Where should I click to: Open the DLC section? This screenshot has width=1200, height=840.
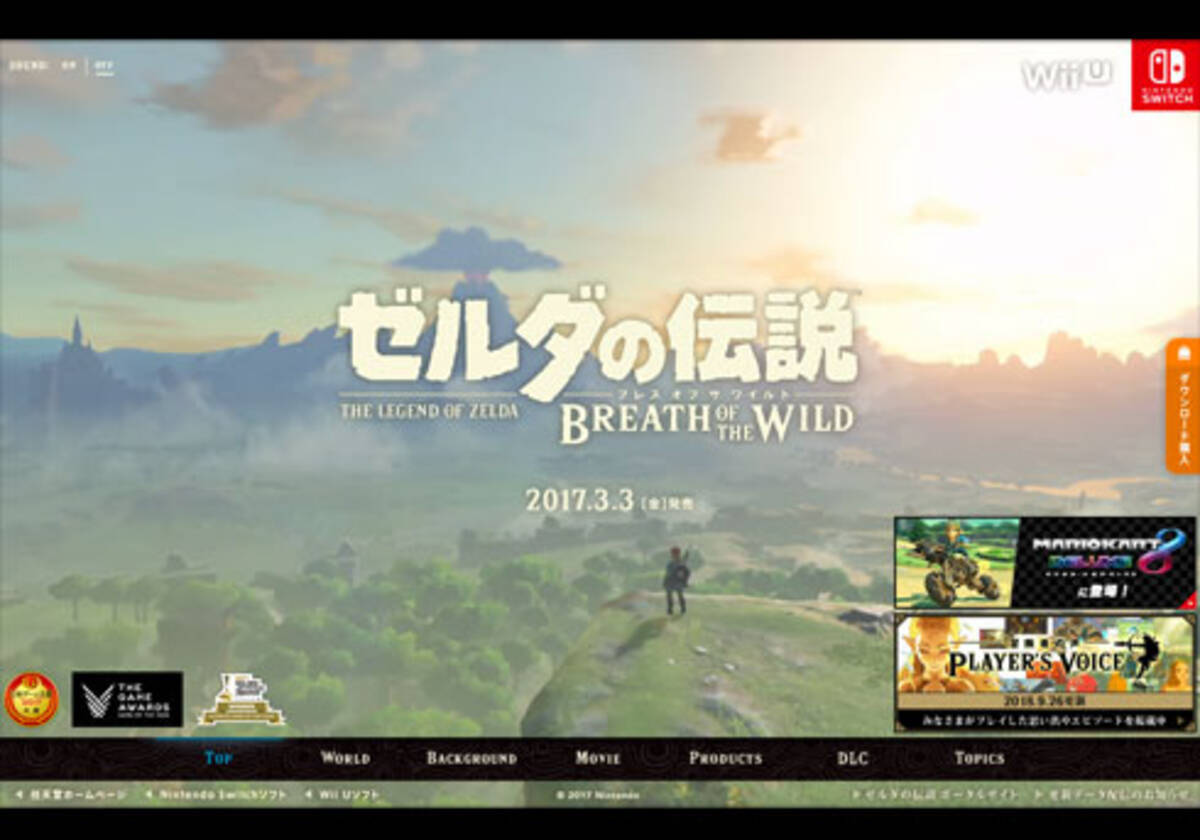click(x=853, y=758)
